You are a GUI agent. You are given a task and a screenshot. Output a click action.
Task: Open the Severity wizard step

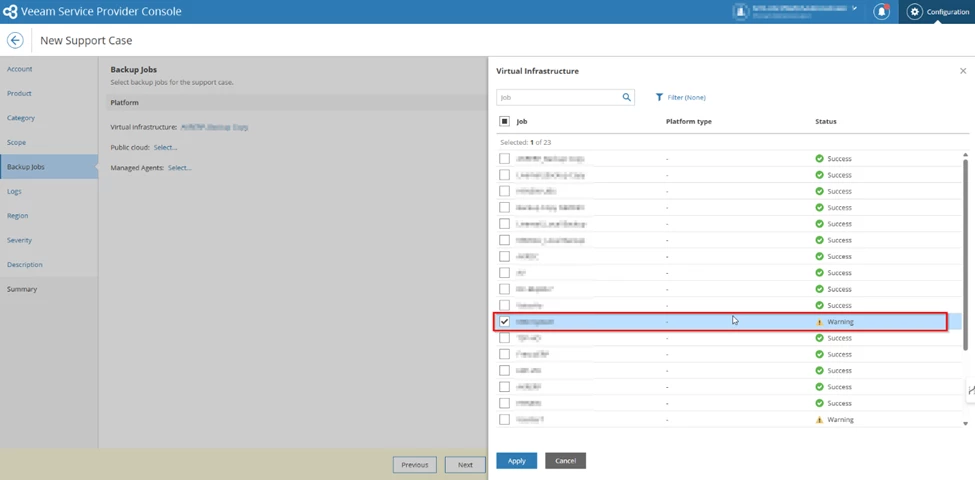[x=19, y=240]
